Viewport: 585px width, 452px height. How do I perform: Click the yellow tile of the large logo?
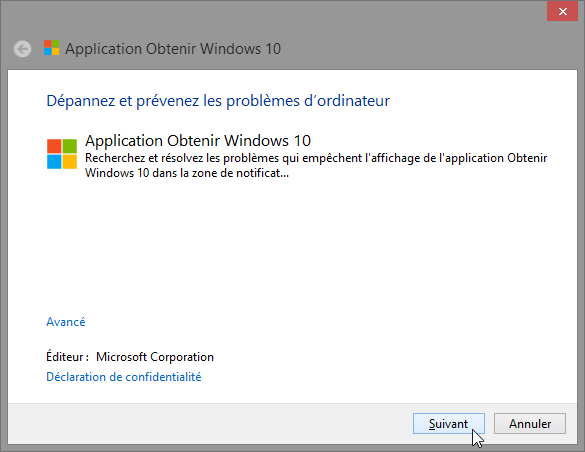click(70, 162)
